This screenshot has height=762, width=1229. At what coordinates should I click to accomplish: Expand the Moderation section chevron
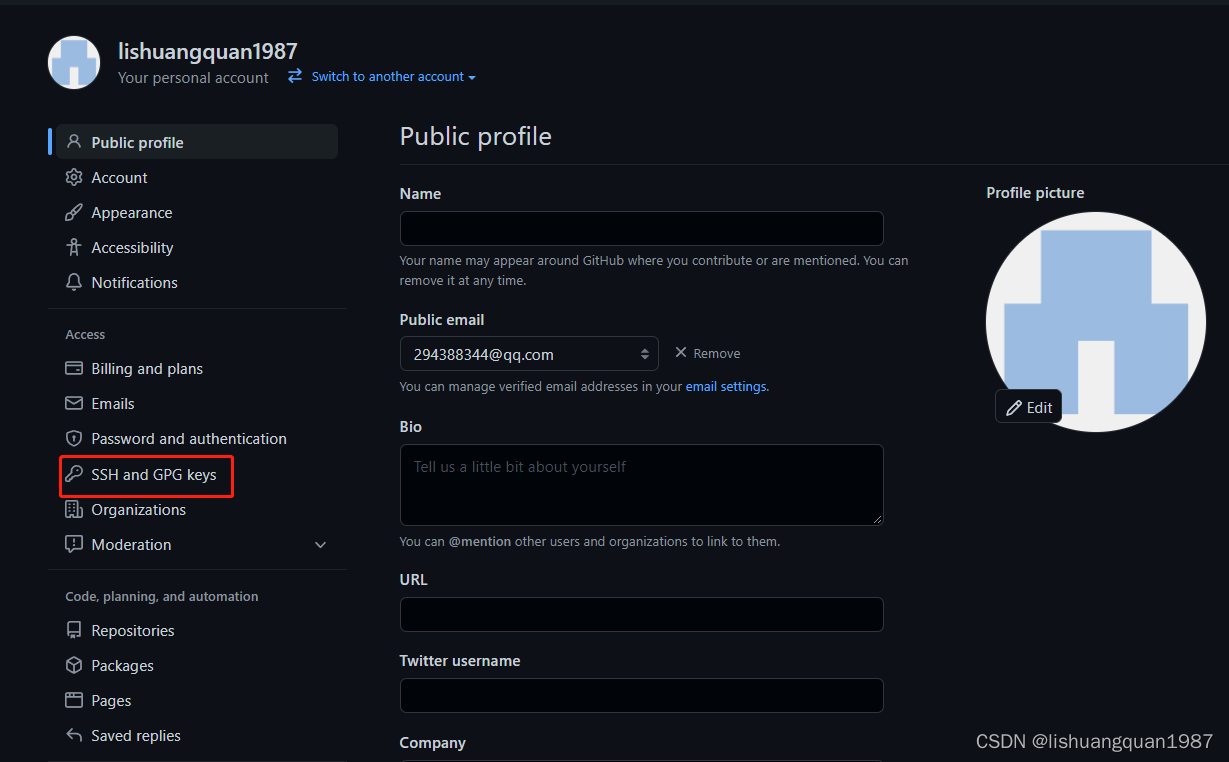pyautogui.click(x=320, y=545)
